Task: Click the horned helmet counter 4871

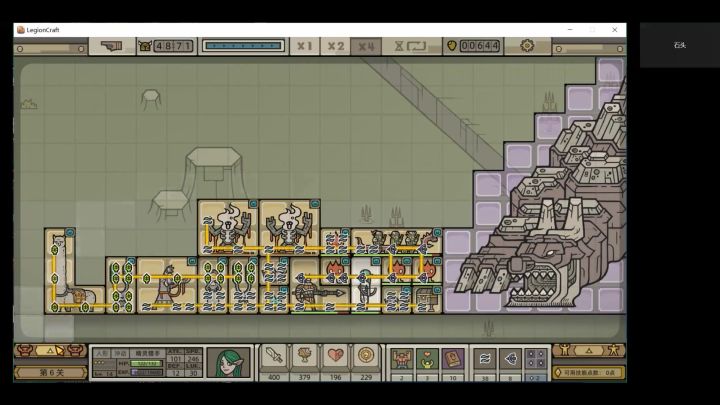Action: 166,46
